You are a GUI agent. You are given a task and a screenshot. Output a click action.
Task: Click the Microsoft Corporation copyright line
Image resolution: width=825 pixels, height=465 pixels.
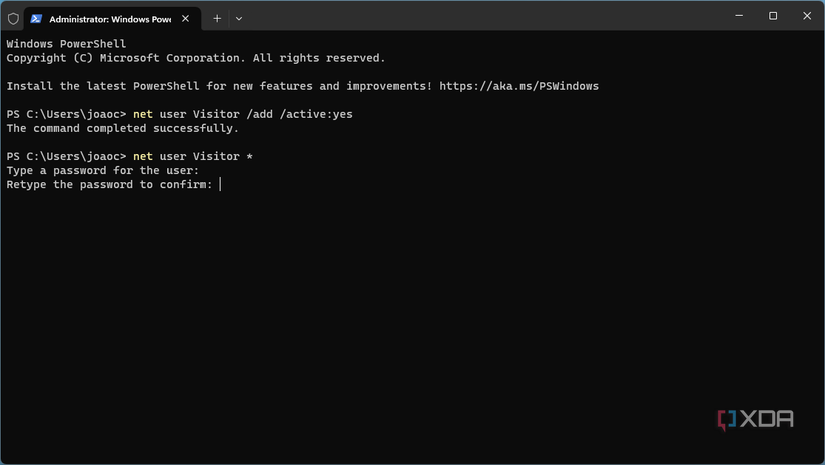point(195,58)
